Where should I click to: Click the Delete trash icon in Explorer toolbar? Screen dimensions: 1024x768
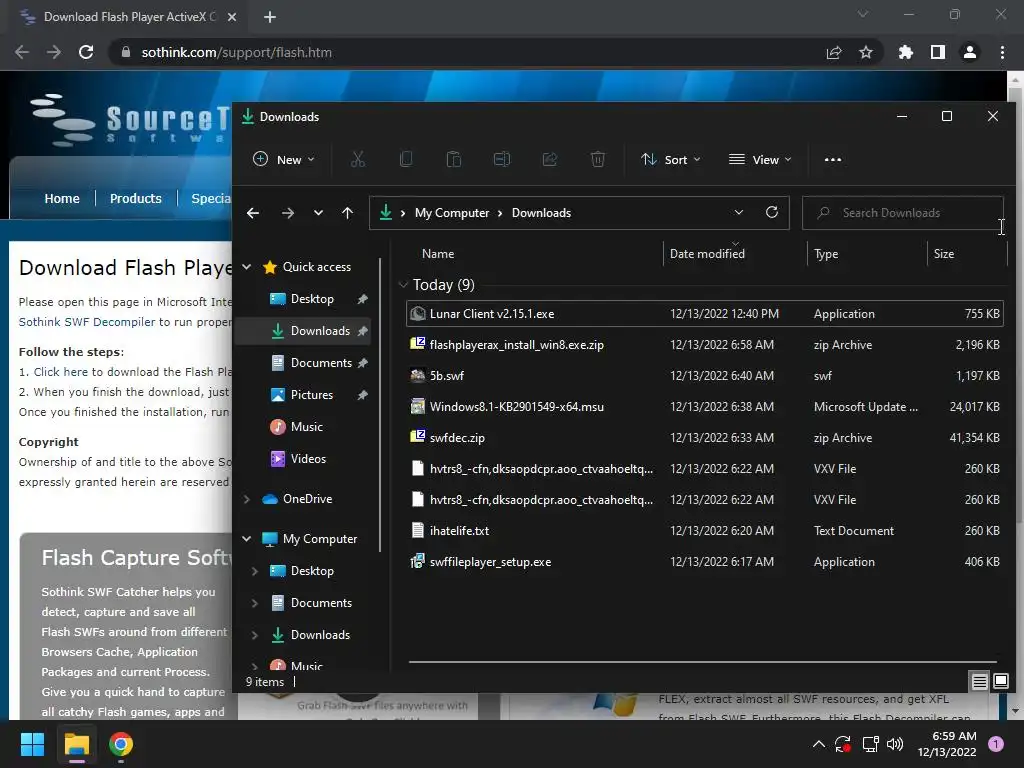pos(598,159)
